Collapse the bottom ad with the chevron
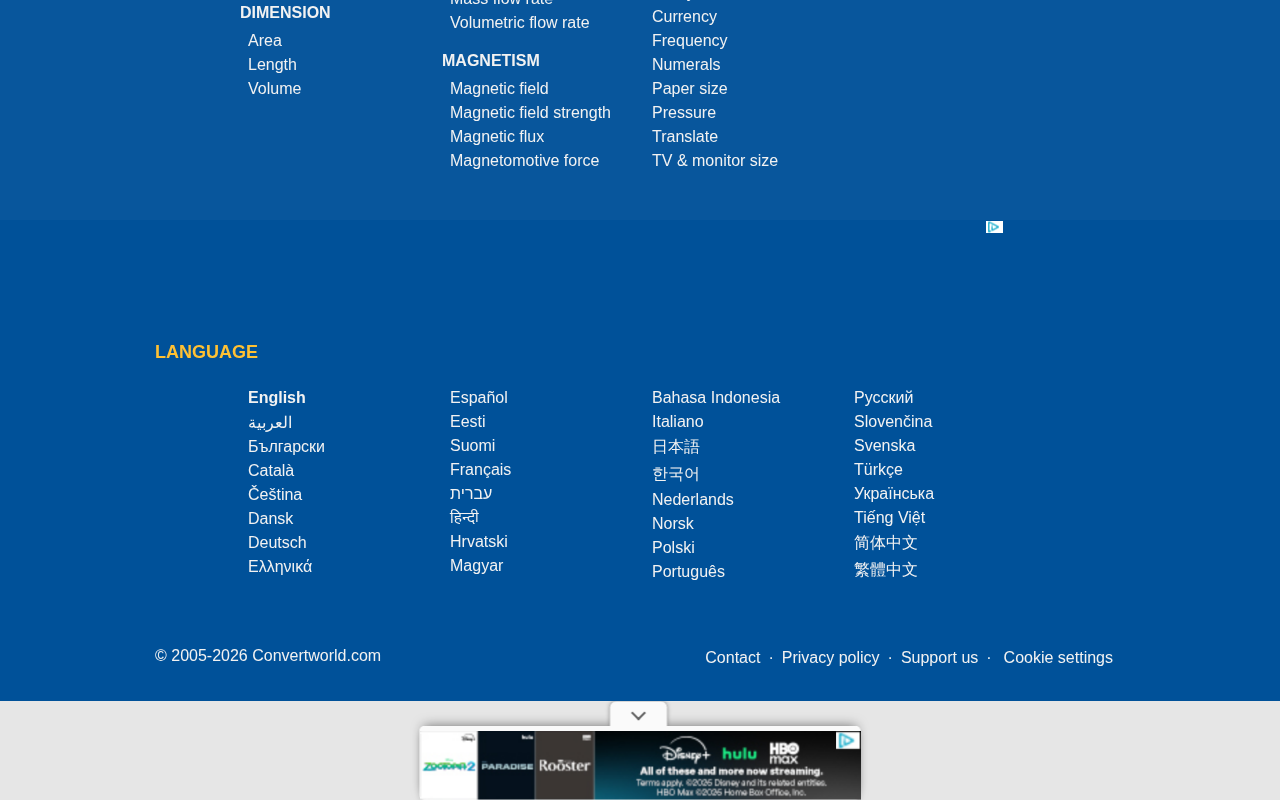 [639, 715]
